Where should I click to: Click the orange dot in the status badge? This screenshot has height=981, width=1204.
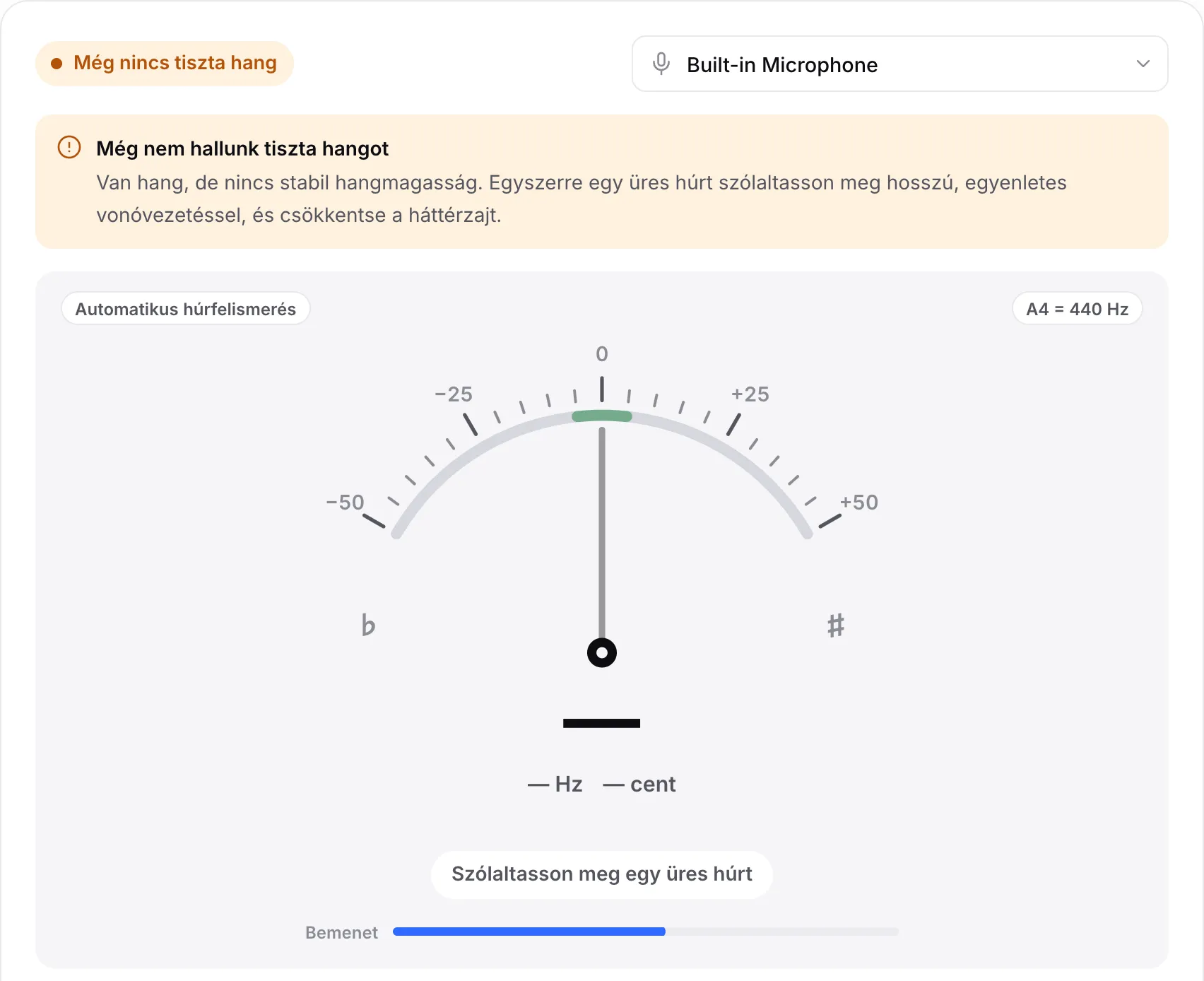point(57,64)
